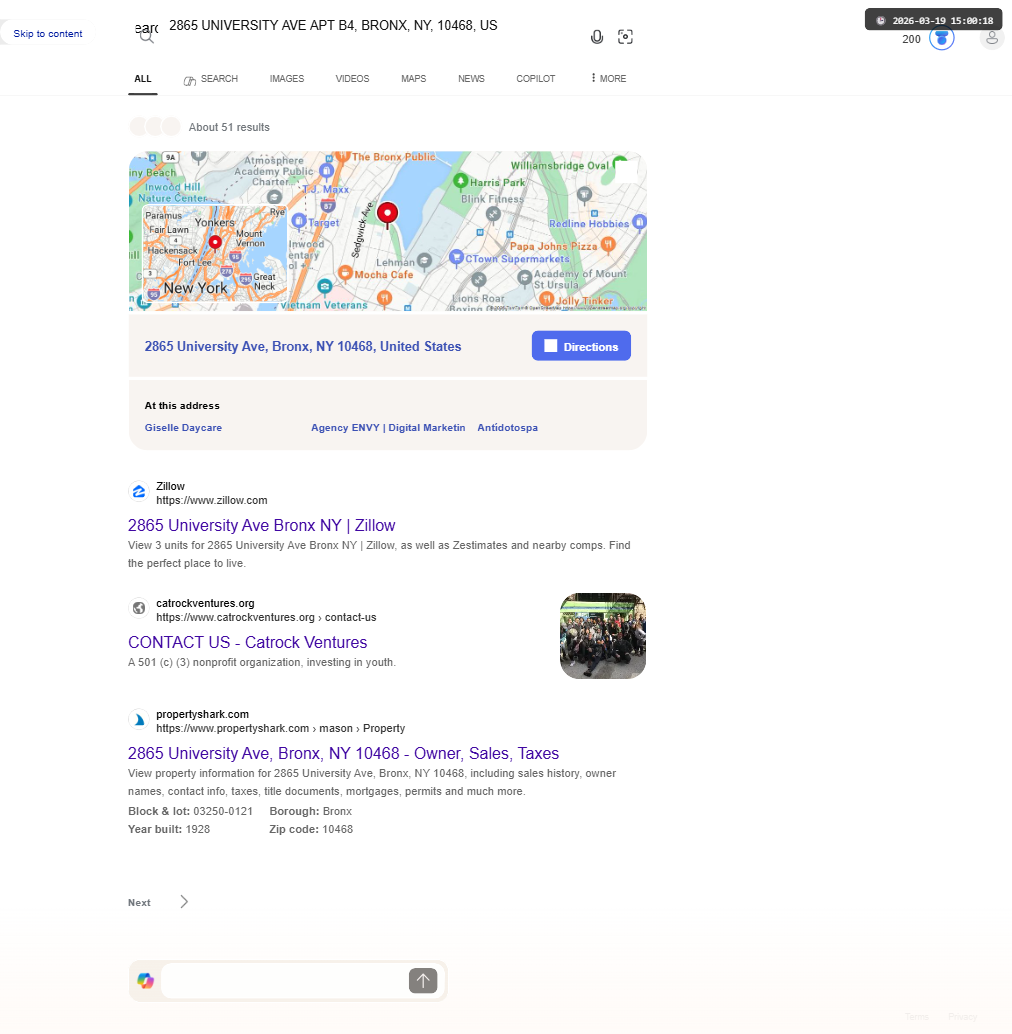Click the catrockventures globe favicon
Viewport: 1012px width, 1034px height.
click(x=138, y=608)
